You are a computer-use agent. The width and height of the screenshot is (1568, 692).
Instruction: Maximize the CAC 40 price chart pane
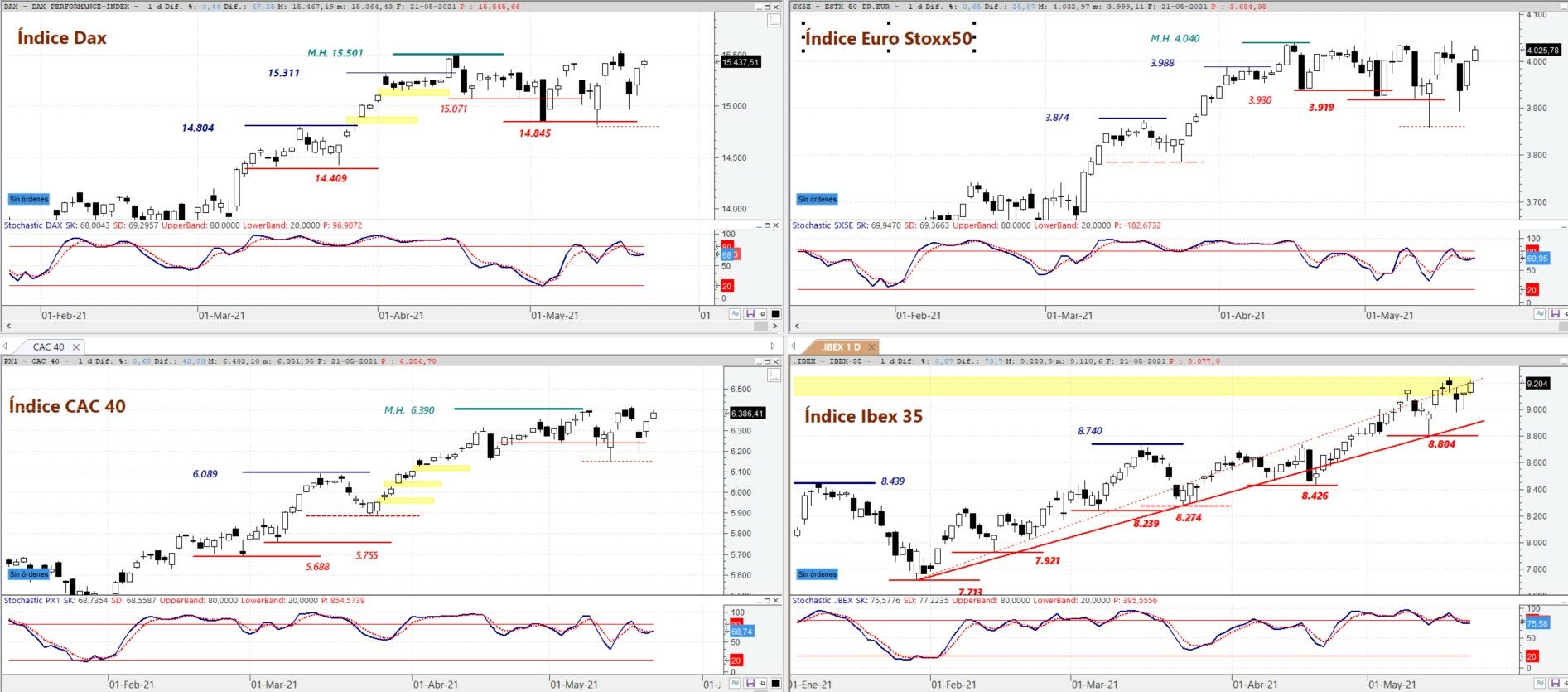767,361
